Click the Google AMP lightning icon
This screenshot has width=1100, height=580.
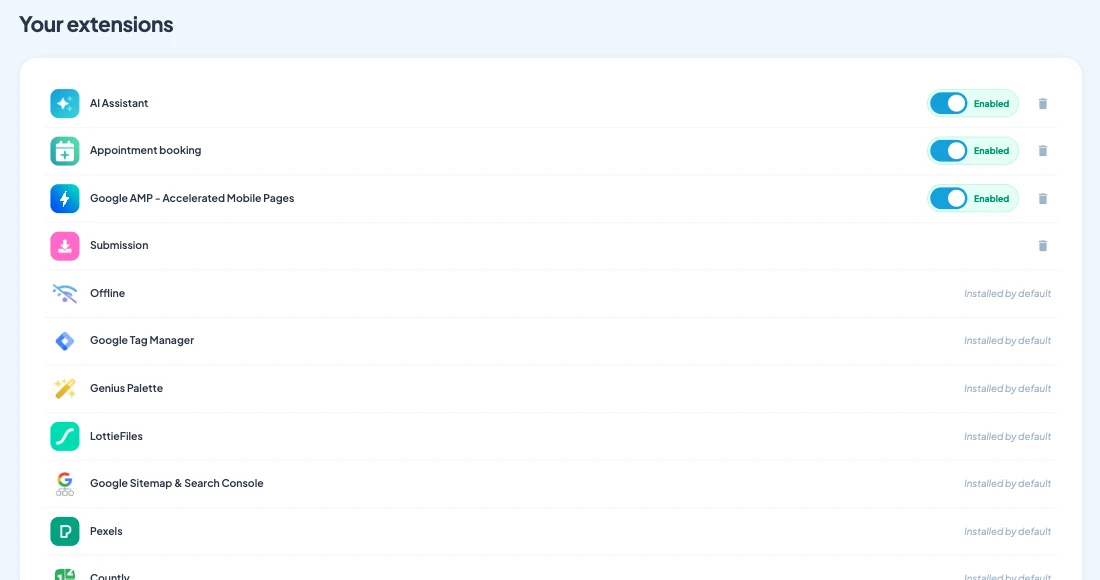tap(65, 198)
